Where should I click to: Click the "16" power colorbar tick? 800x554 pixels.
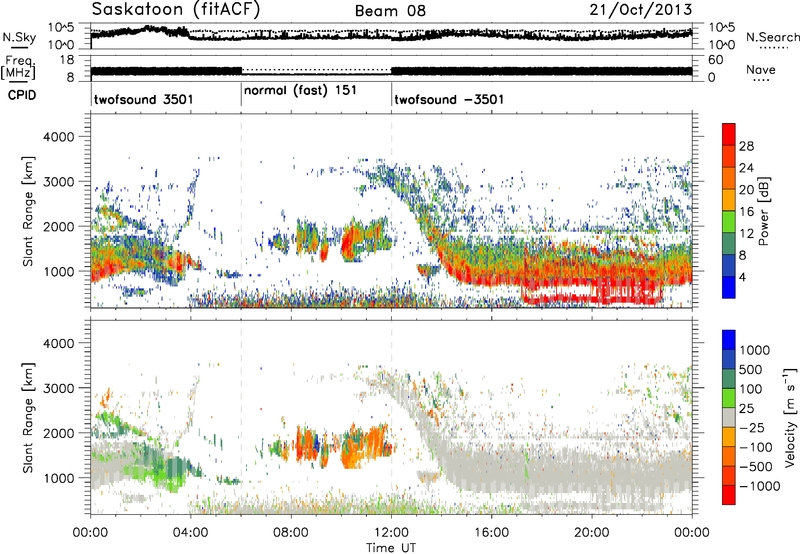(x=746, y=212)
